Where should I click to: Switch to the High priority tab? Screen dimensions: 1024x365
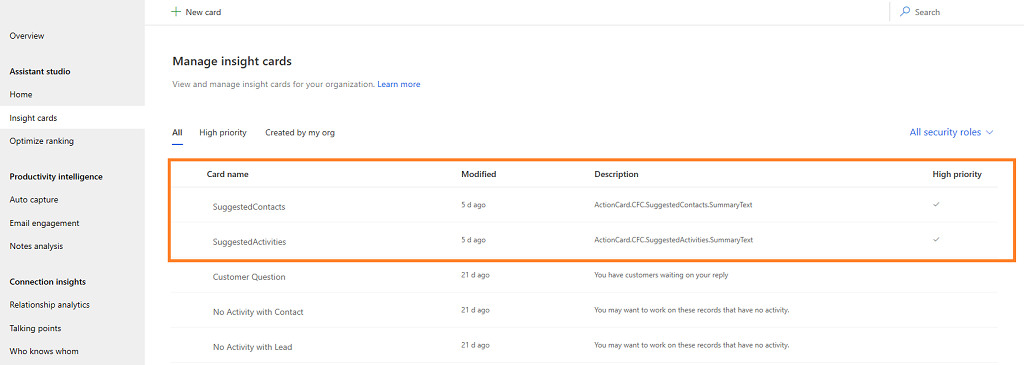coord(223,133)
